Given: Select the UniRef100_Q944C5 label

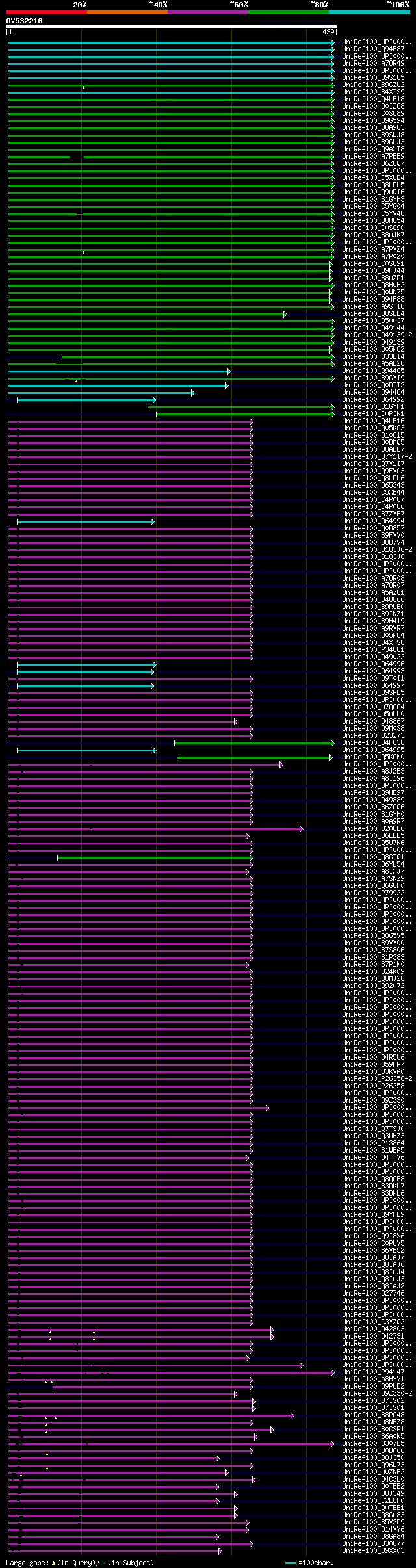Looking at the screenshot, I should pos(373,371).
